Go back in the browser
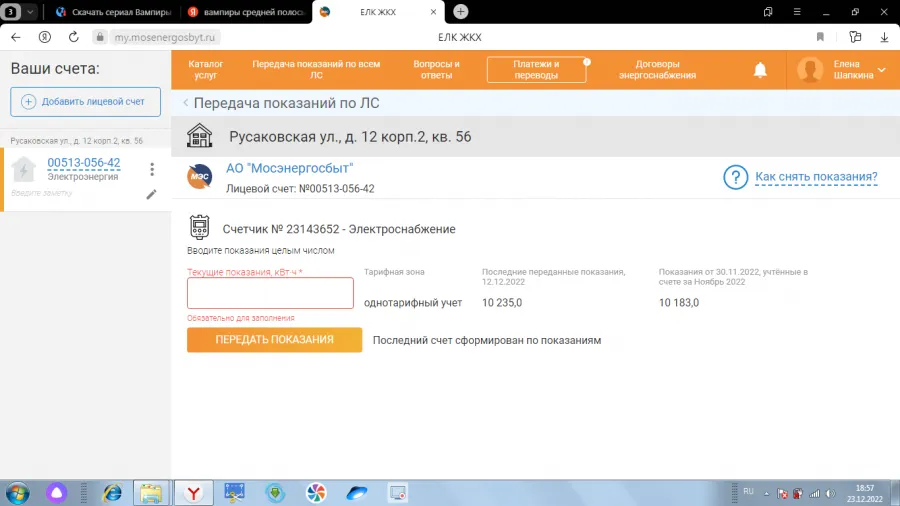 click(x=15, y=37)
